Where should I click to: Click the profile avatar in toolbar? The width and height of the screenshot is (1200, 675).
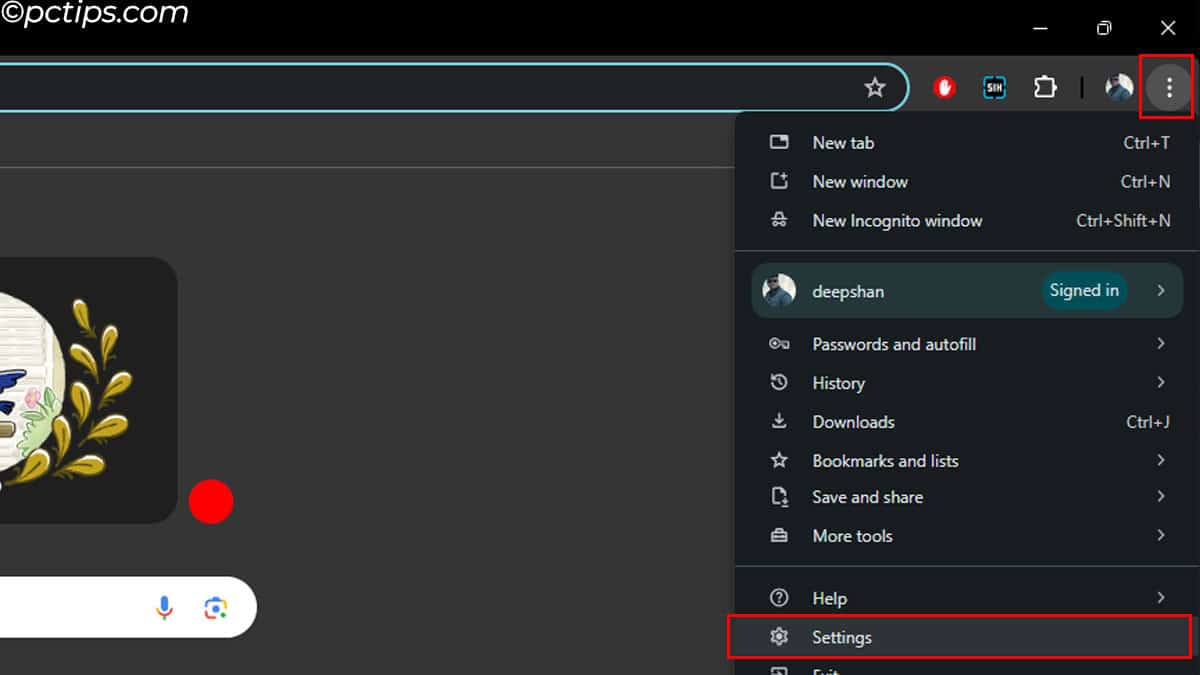pos(1119,88)
